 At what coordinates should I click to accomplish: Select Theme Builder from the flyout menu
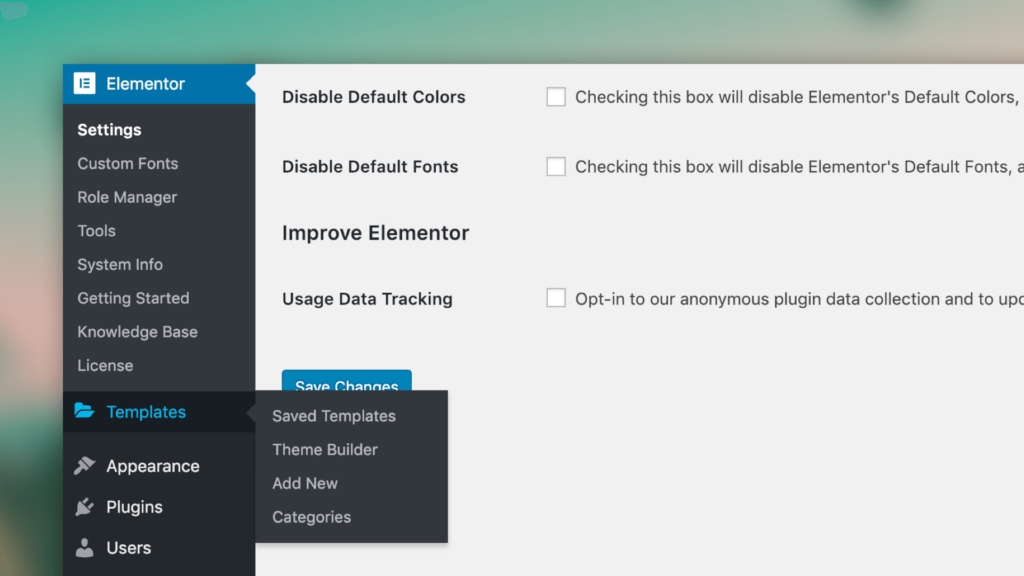tap(325, 449)
